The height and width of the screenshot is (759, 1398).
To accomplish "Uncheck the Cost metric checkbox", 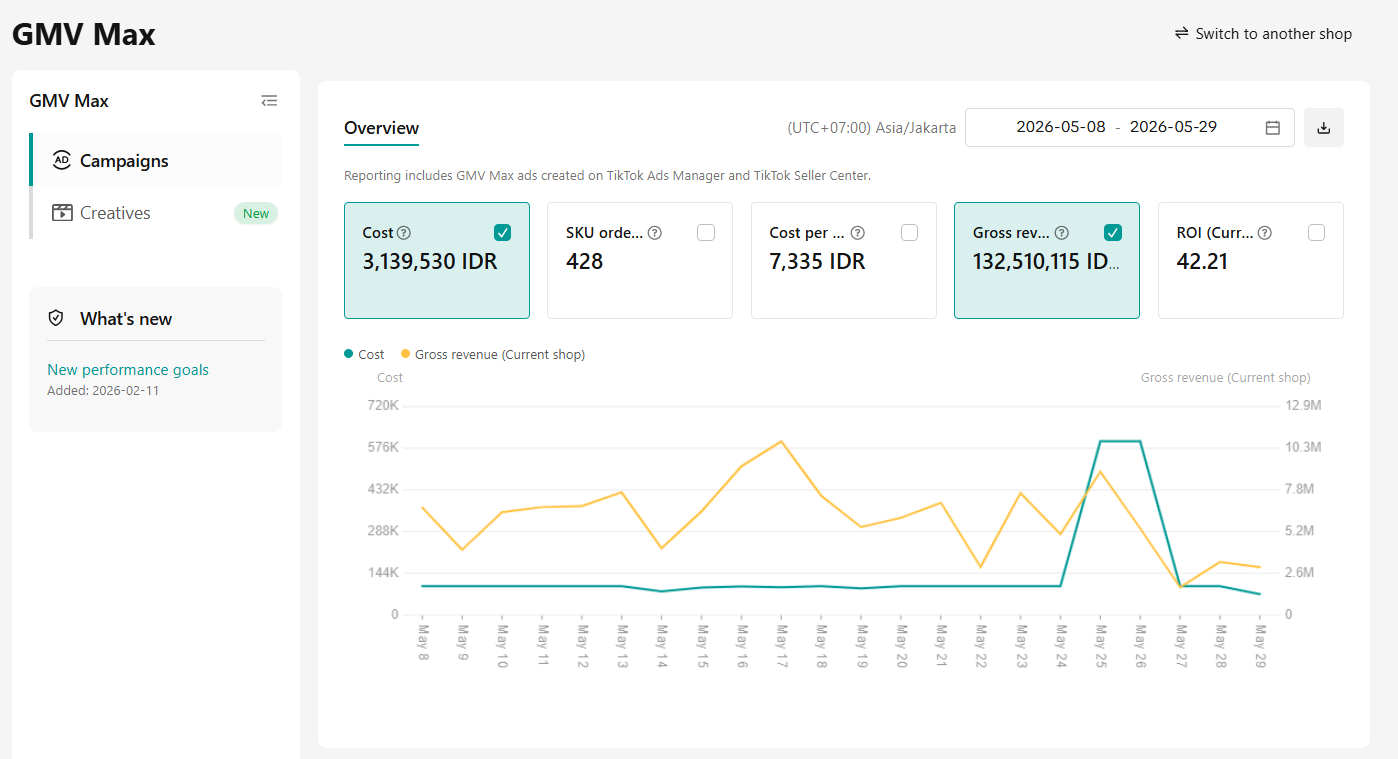I will click(x=503, y=233).
